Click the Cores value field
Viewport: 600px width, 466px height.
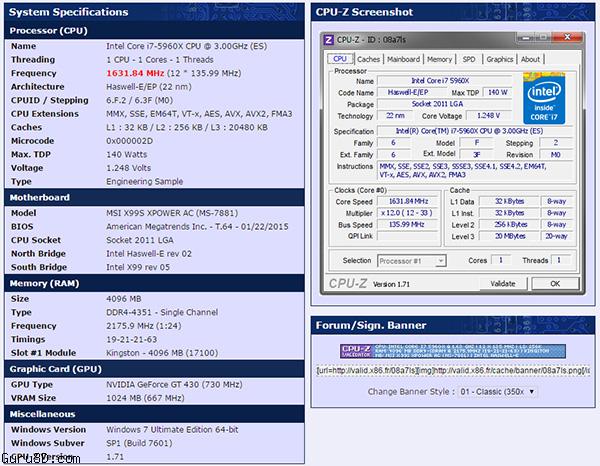[x=501, y=260]
